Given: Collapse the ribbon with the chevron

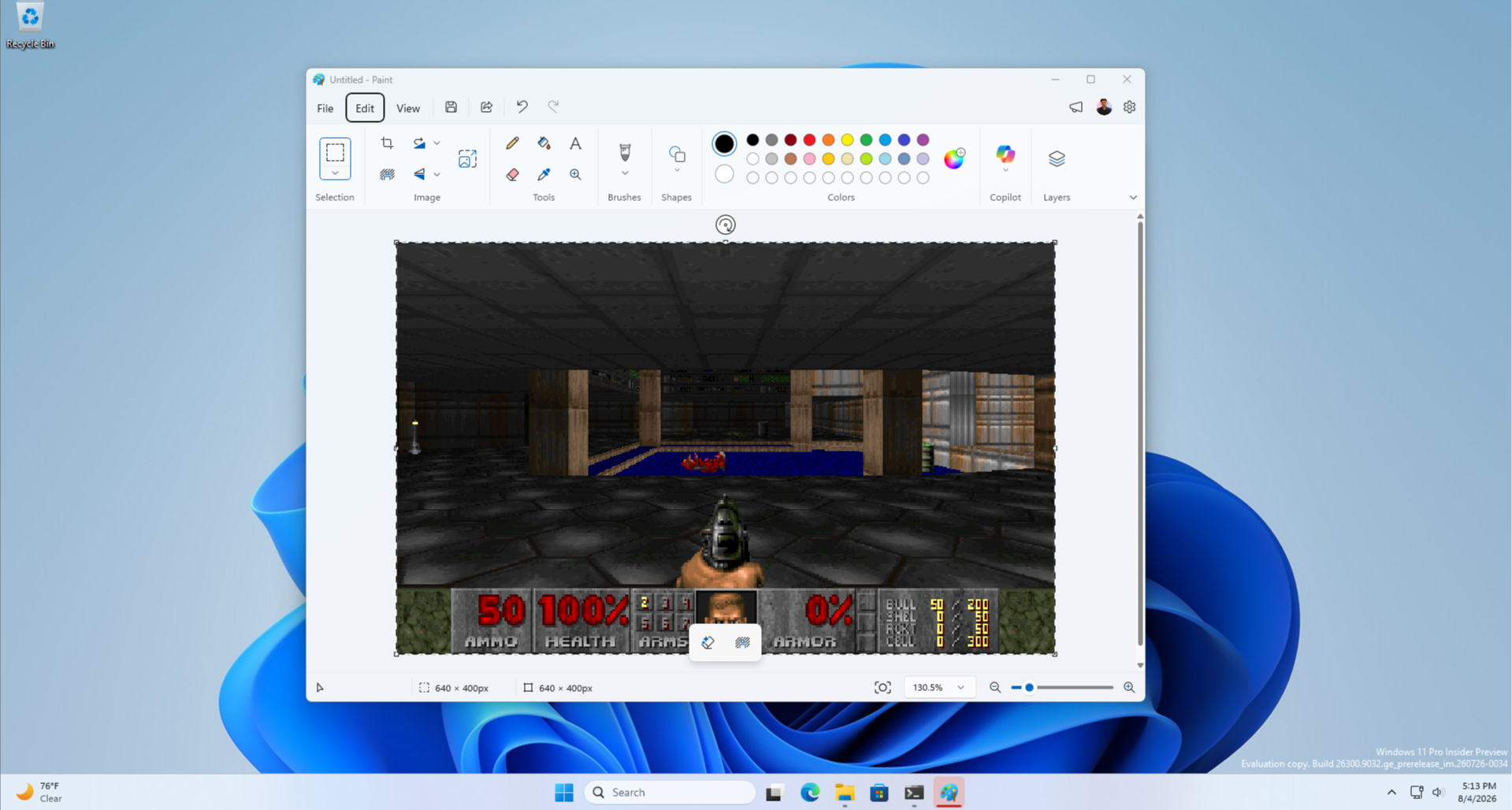Looking at the screenshot, I should click(x=1133, y=198).
